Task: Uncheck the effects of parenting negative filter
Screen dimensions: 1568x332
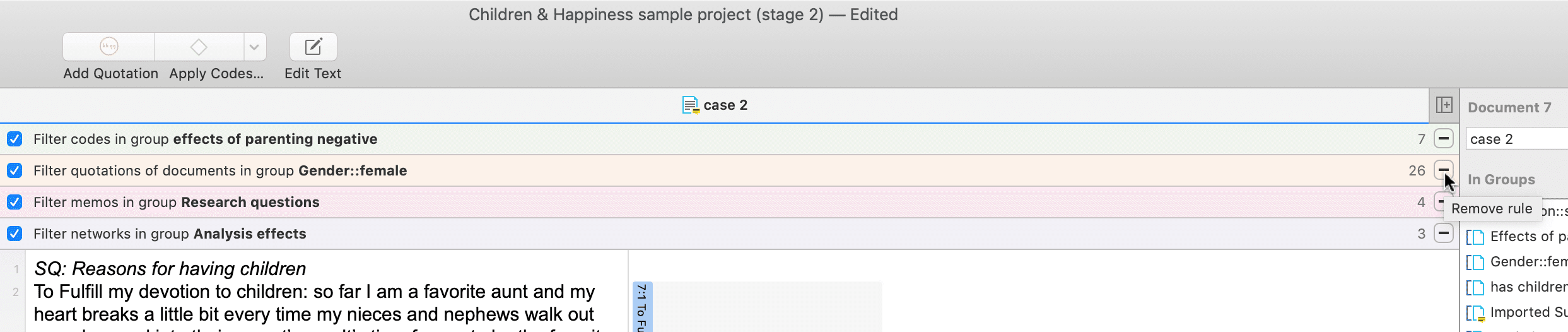Action: click(x=15, y=139)
